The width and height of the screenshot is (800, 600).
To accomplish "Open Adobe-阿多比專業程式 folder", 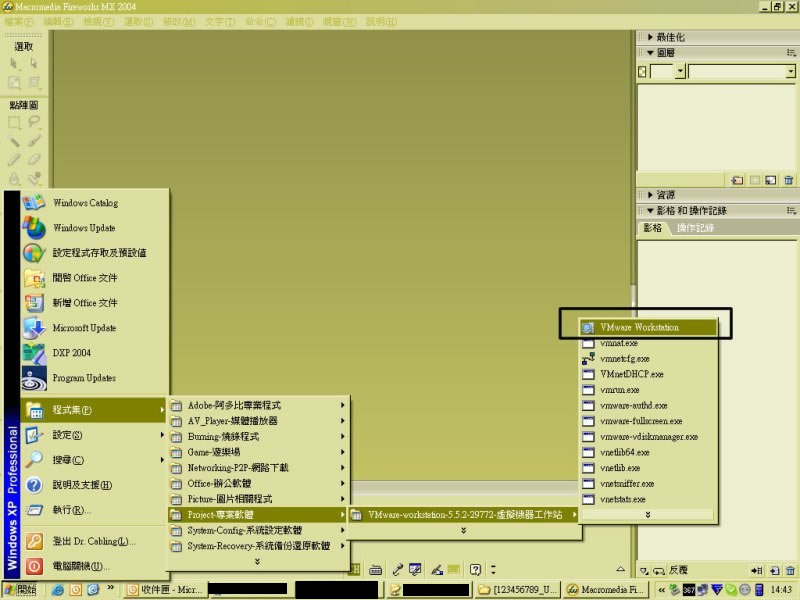I will pos(258,406).
